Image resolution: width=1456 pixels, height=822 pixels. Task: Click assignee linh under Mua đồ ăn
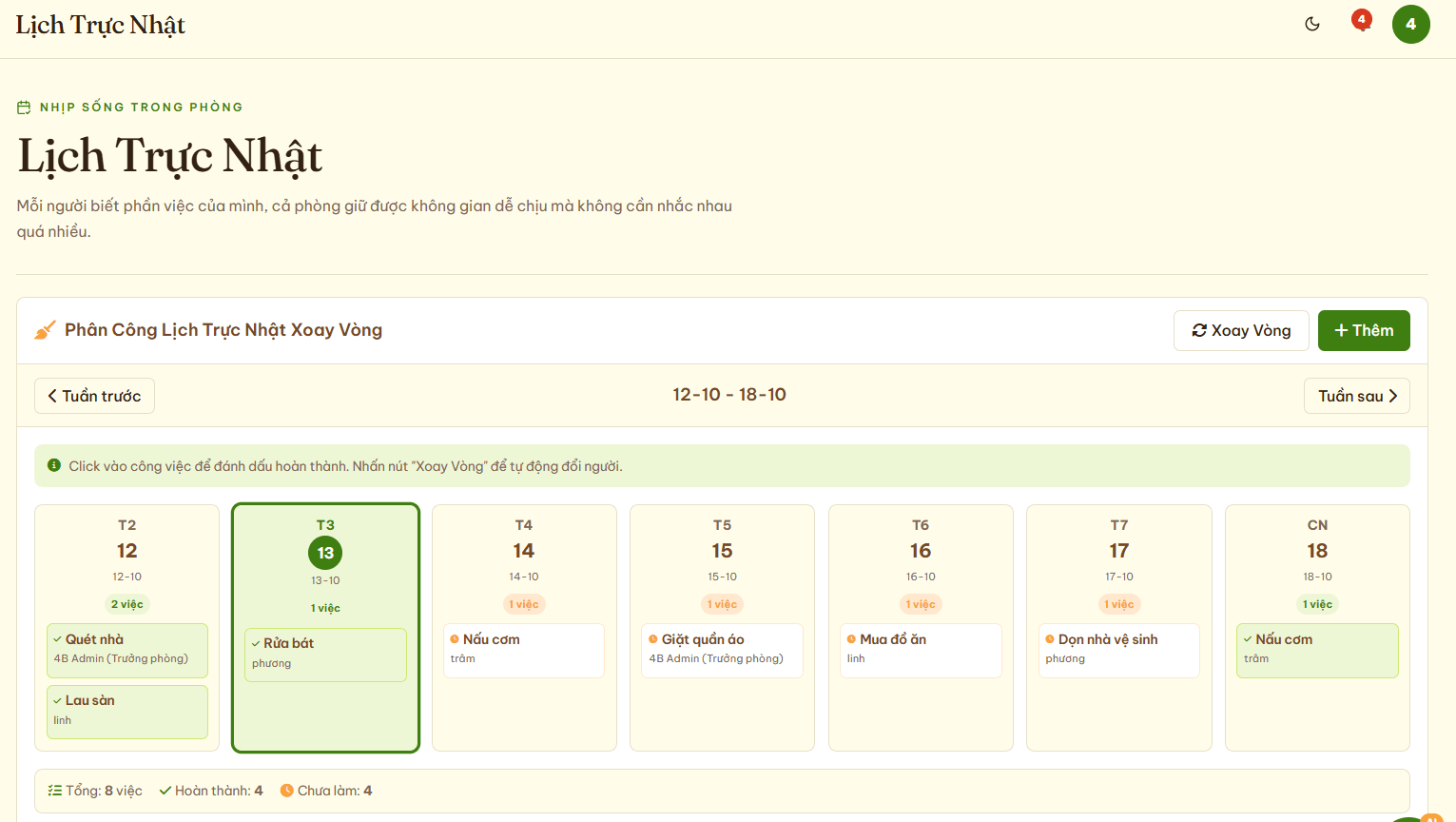coord(856,658)
